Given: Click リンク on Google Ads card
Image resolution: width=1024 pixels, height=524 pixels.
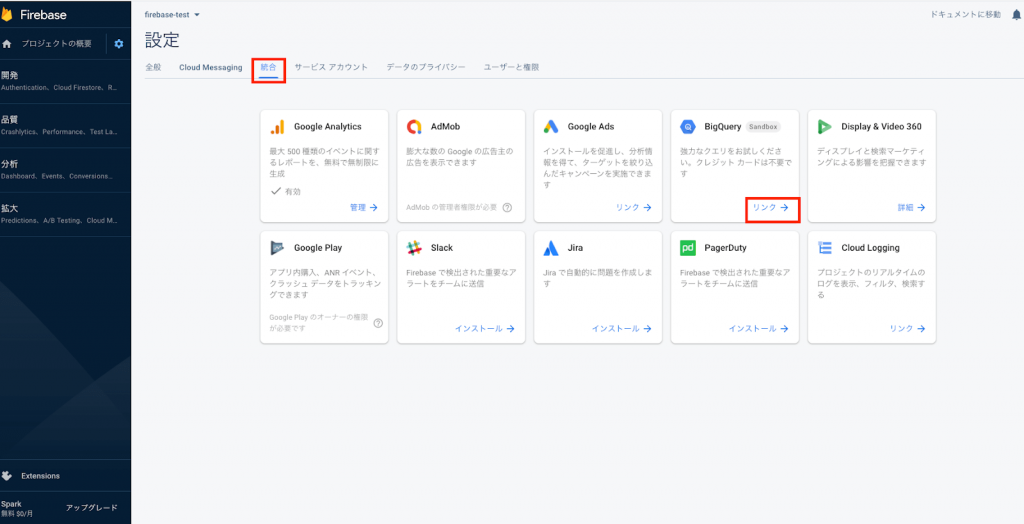Looking at the screenshot, I should click(633, 208).
